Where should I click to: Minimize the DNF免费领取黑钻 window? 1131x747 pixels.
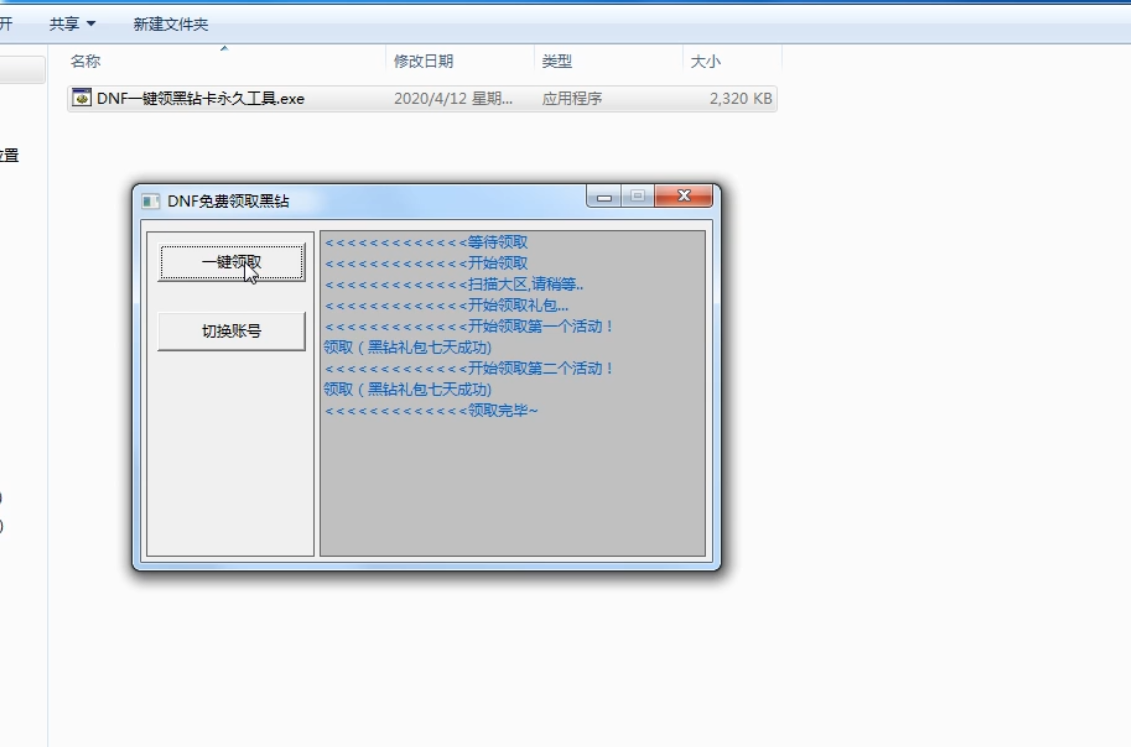point(604,196)
